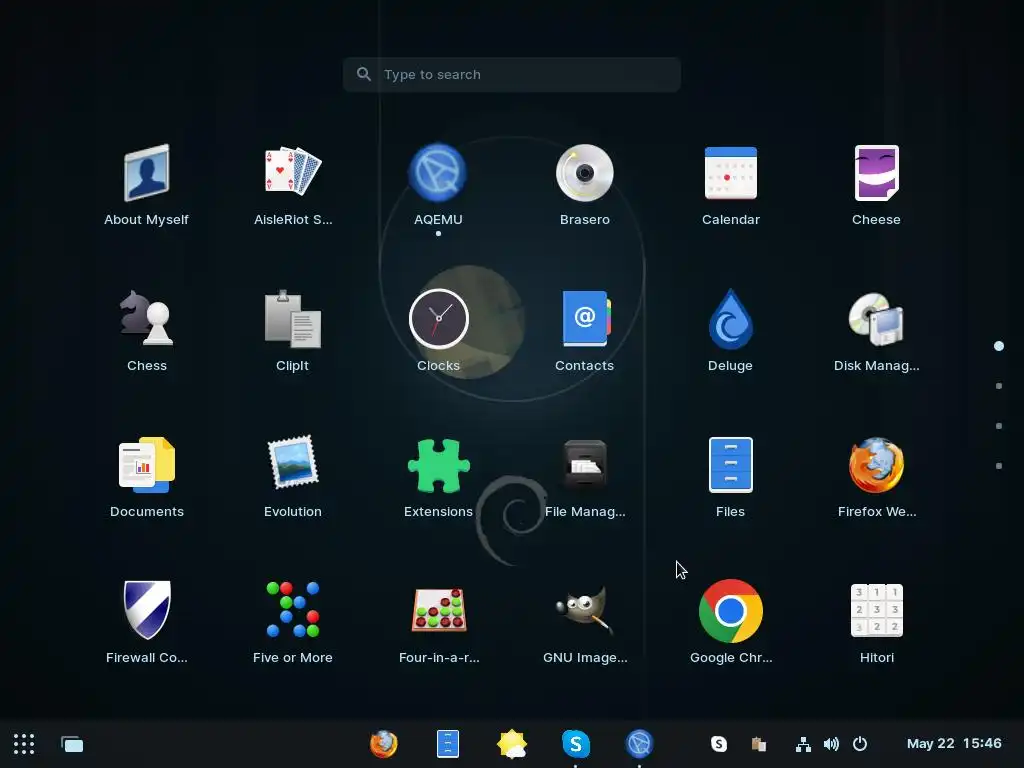Open the clipboard tray icon
This screenshot has width=1024, height=768.
click(x=758, y=744)
